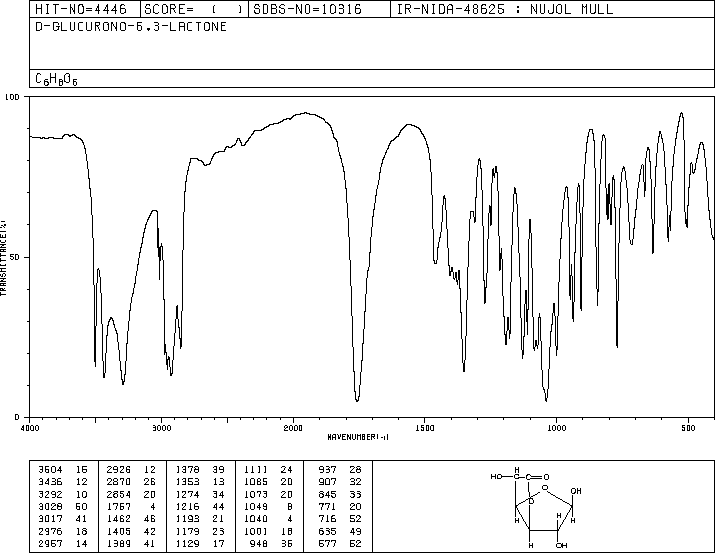
Task: Select peak 3292 in the table
Action: (50, 494)
